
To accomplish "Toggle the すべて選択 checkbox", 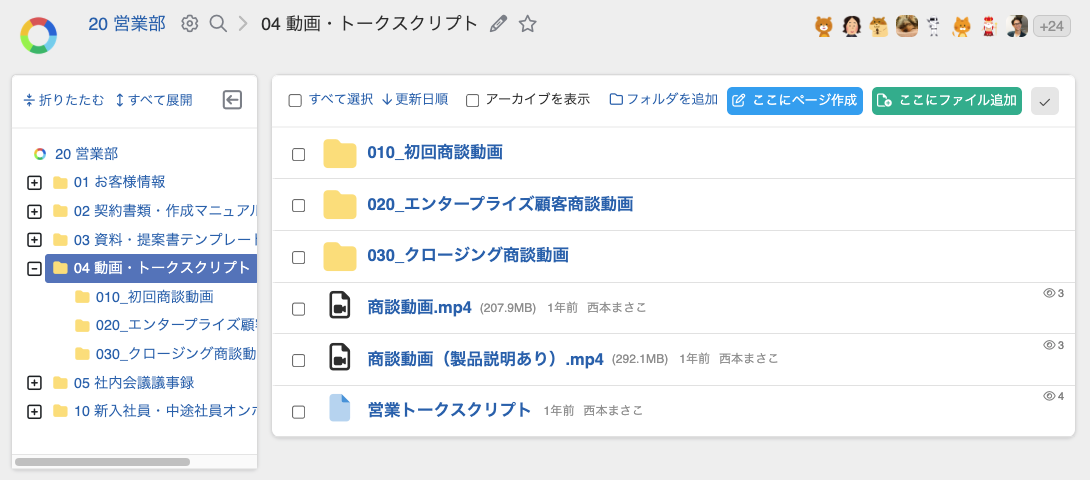I will point(295,100).
